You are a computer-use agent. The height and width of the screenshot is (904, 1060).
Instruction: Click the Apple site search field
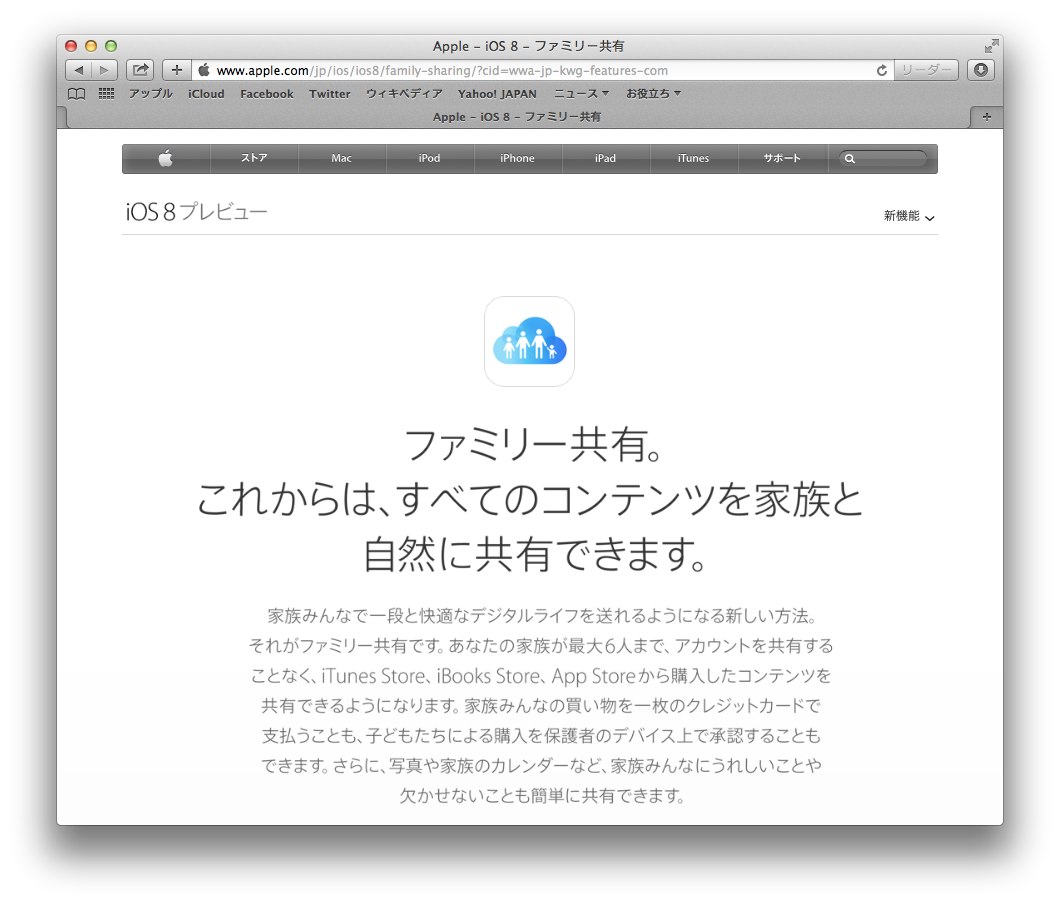(883, 159)
